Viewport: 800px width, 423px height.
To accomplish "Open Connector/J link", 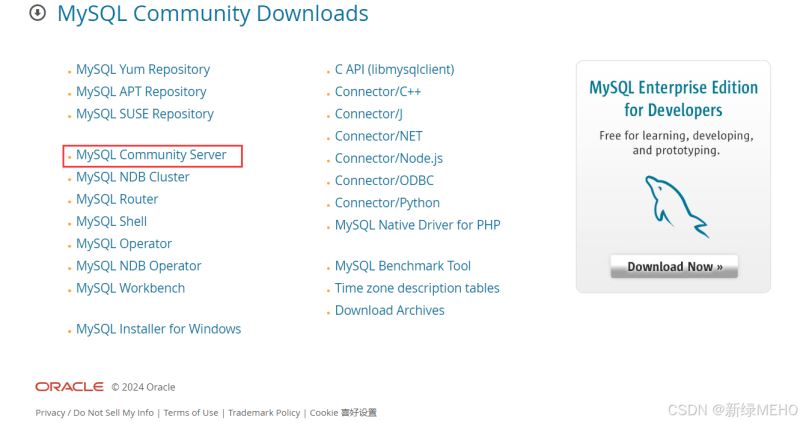I will pos(369,114).
